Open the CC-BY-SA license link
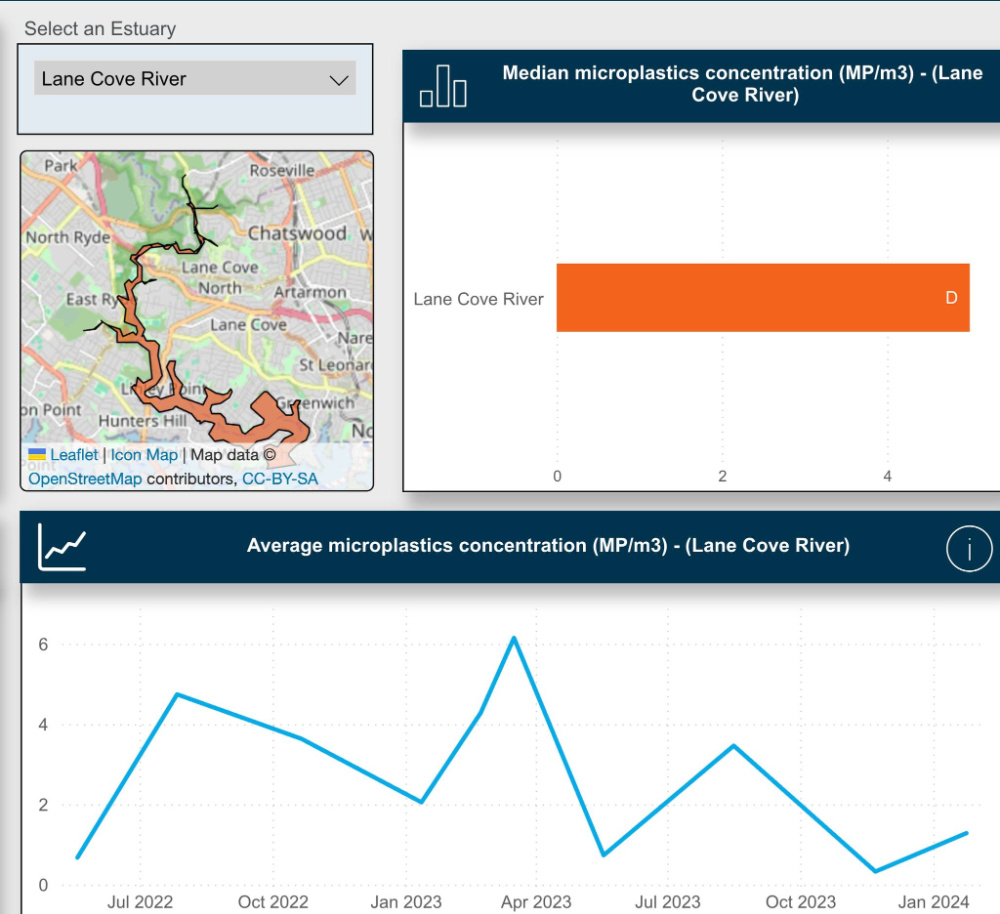The width and height of the screenshot is (1000, 914). (x=280, y=479)
